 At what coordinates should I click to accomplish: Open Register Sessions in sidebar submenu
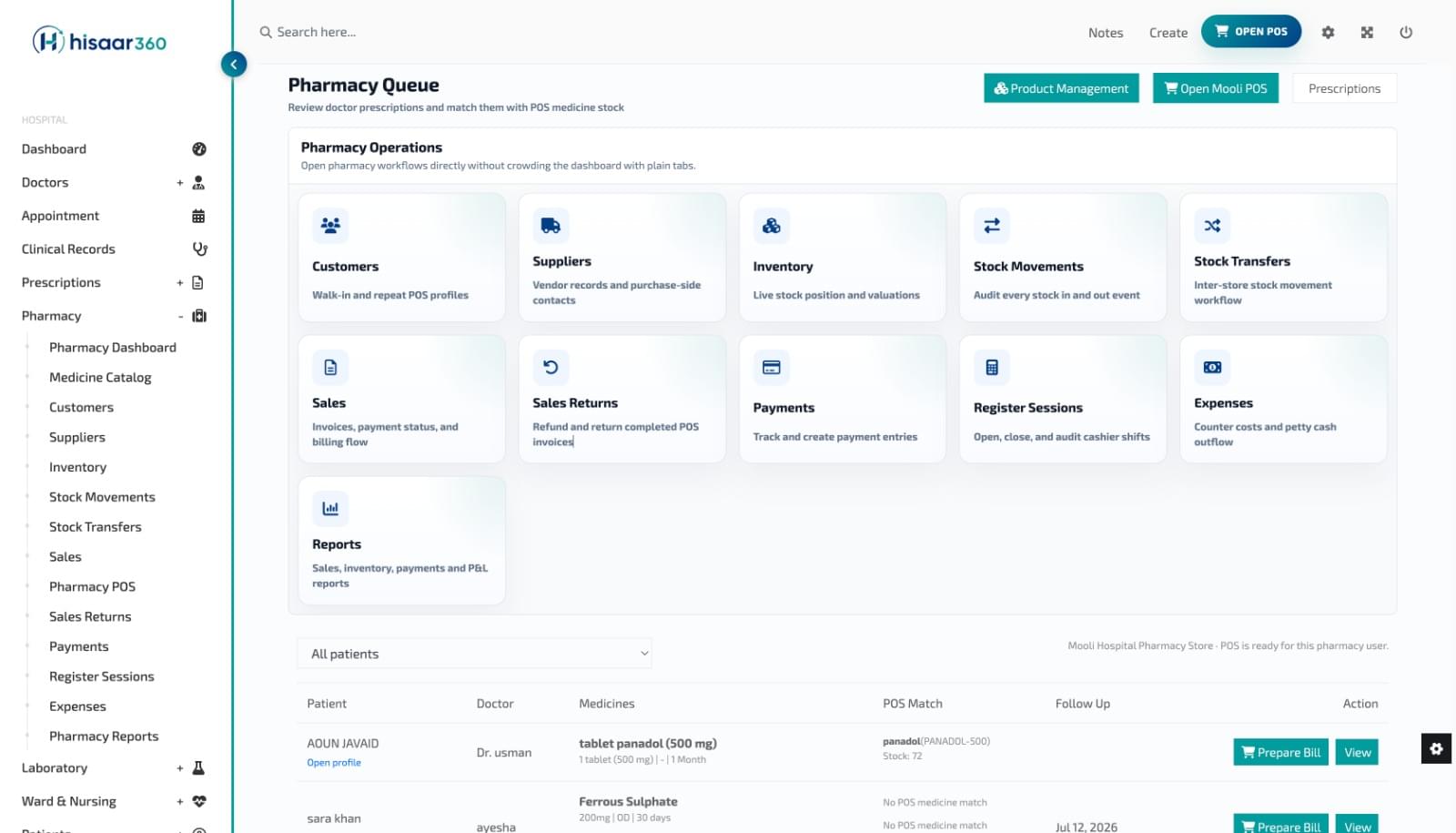(x=102, y=676)
